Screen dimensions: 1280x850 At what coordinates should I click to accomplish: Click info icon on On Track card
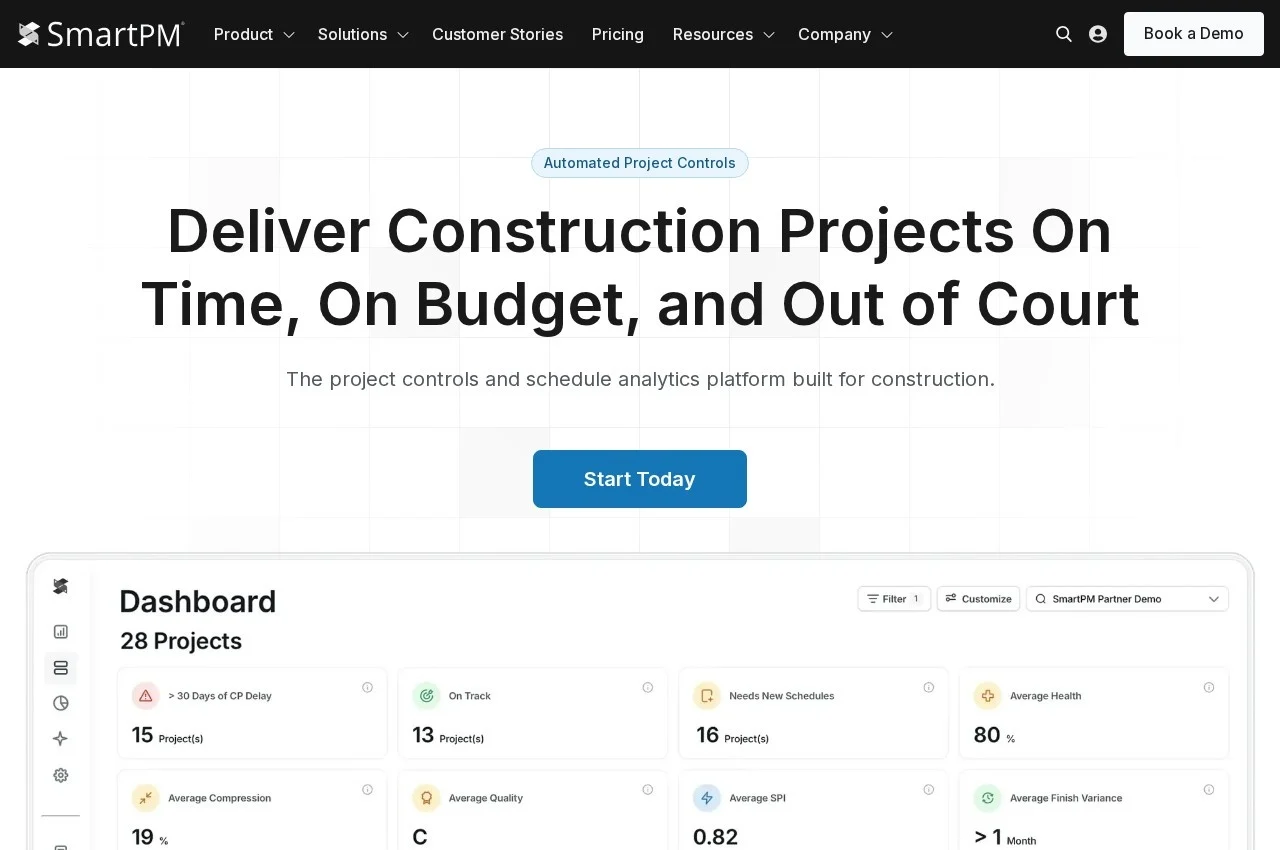(x=648, y=687)
